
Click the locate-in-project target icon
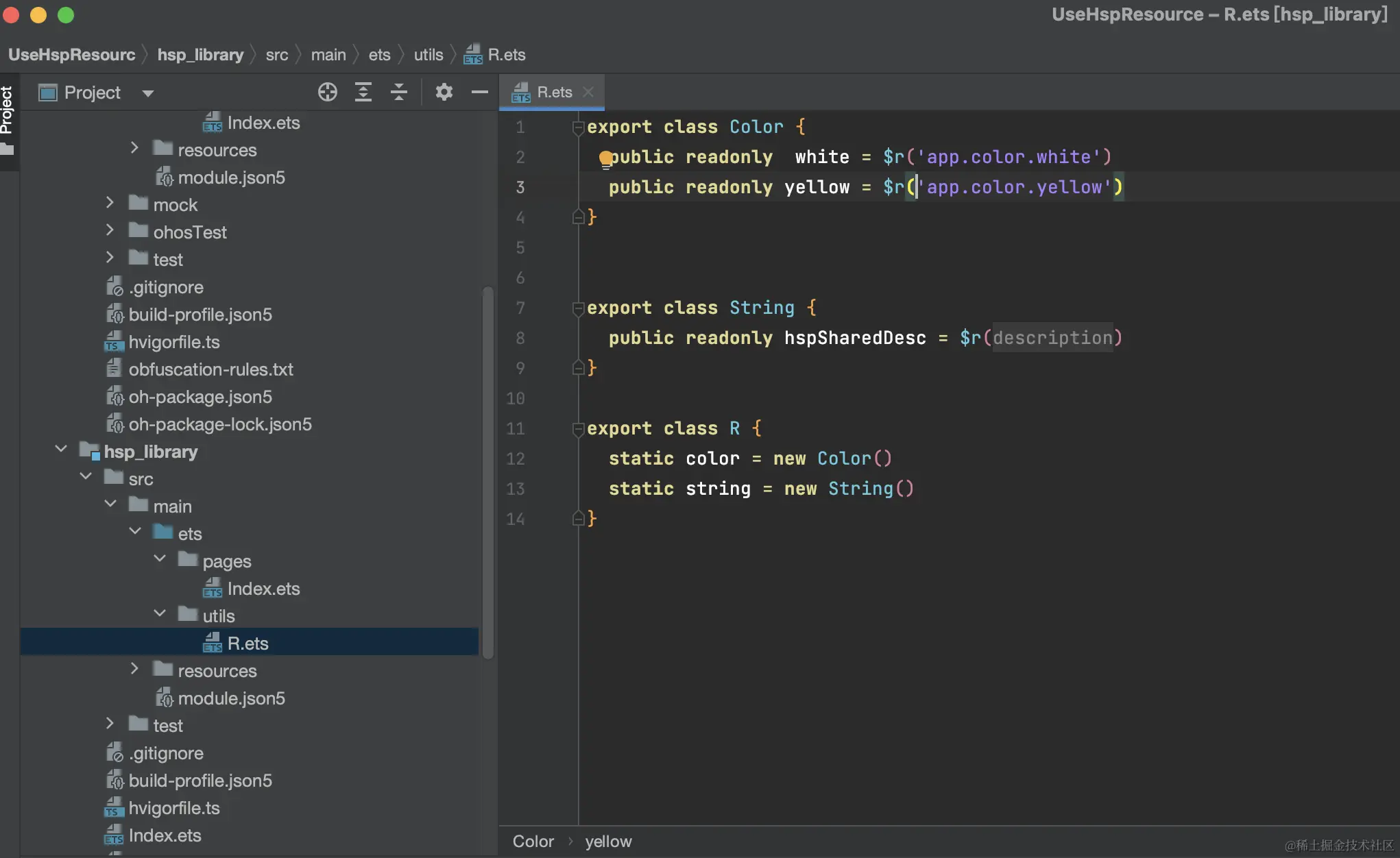(328, 92)
